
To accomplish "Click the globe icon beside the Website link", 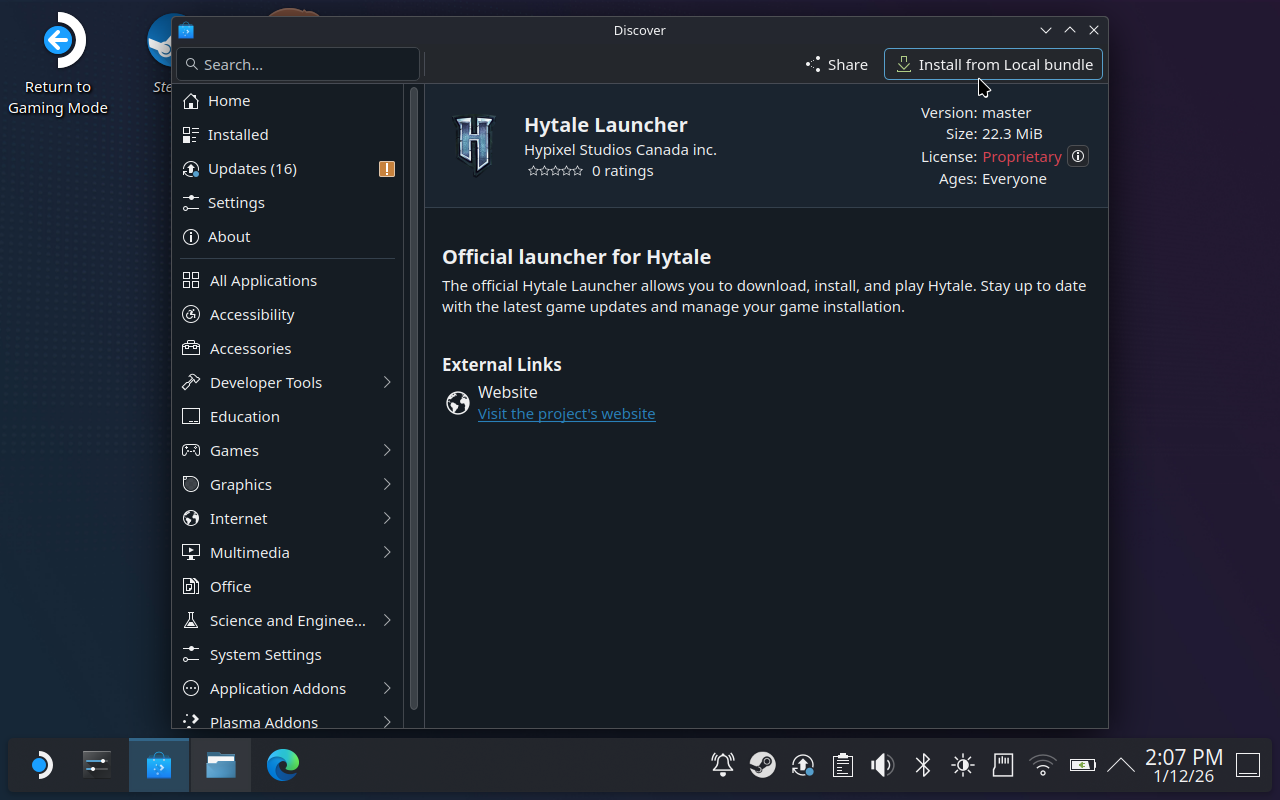I will coord(457,403).
